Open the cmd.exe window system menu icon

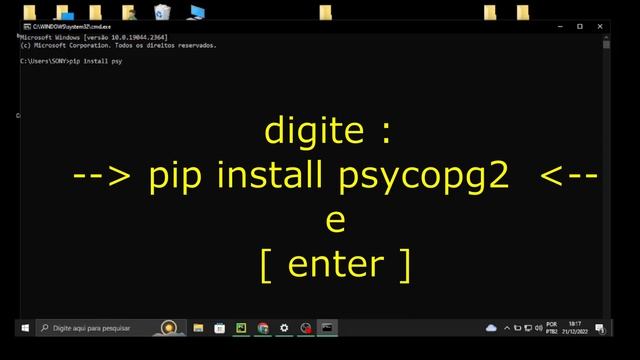27,27
